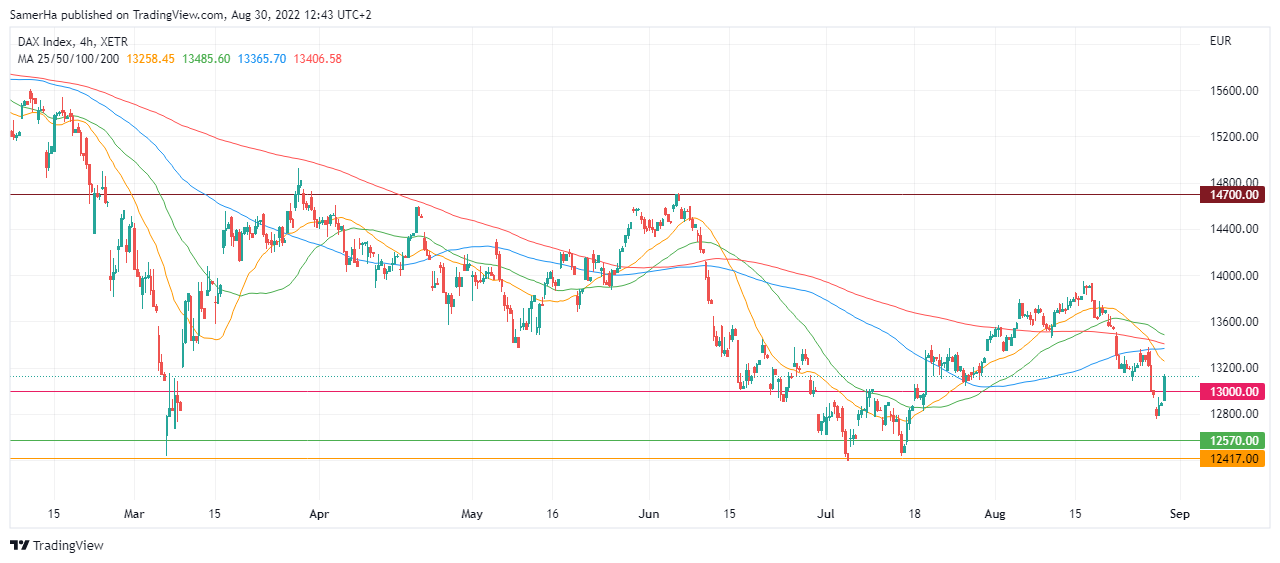Screen dimensions: 1280x563
Task: Select the 12417.00 orange price tag
Action: coord(1235,458)
